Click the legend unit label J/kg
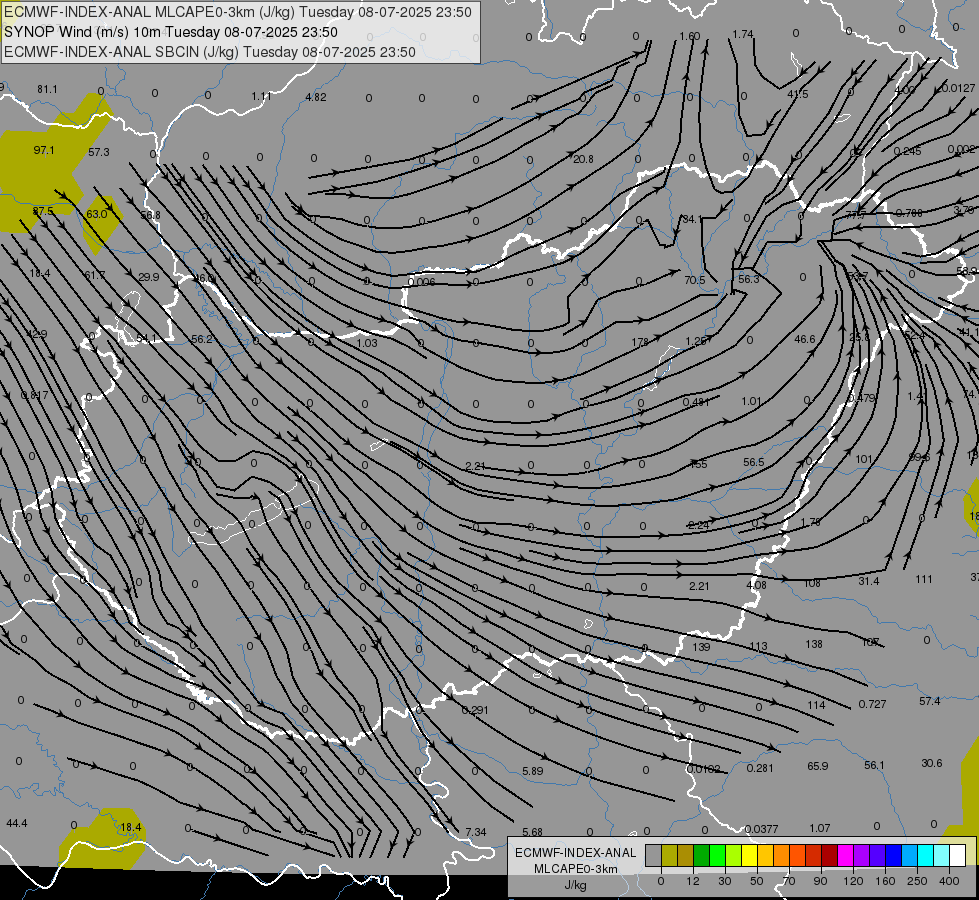Screen dimensions: 979x900 [576, 885]
